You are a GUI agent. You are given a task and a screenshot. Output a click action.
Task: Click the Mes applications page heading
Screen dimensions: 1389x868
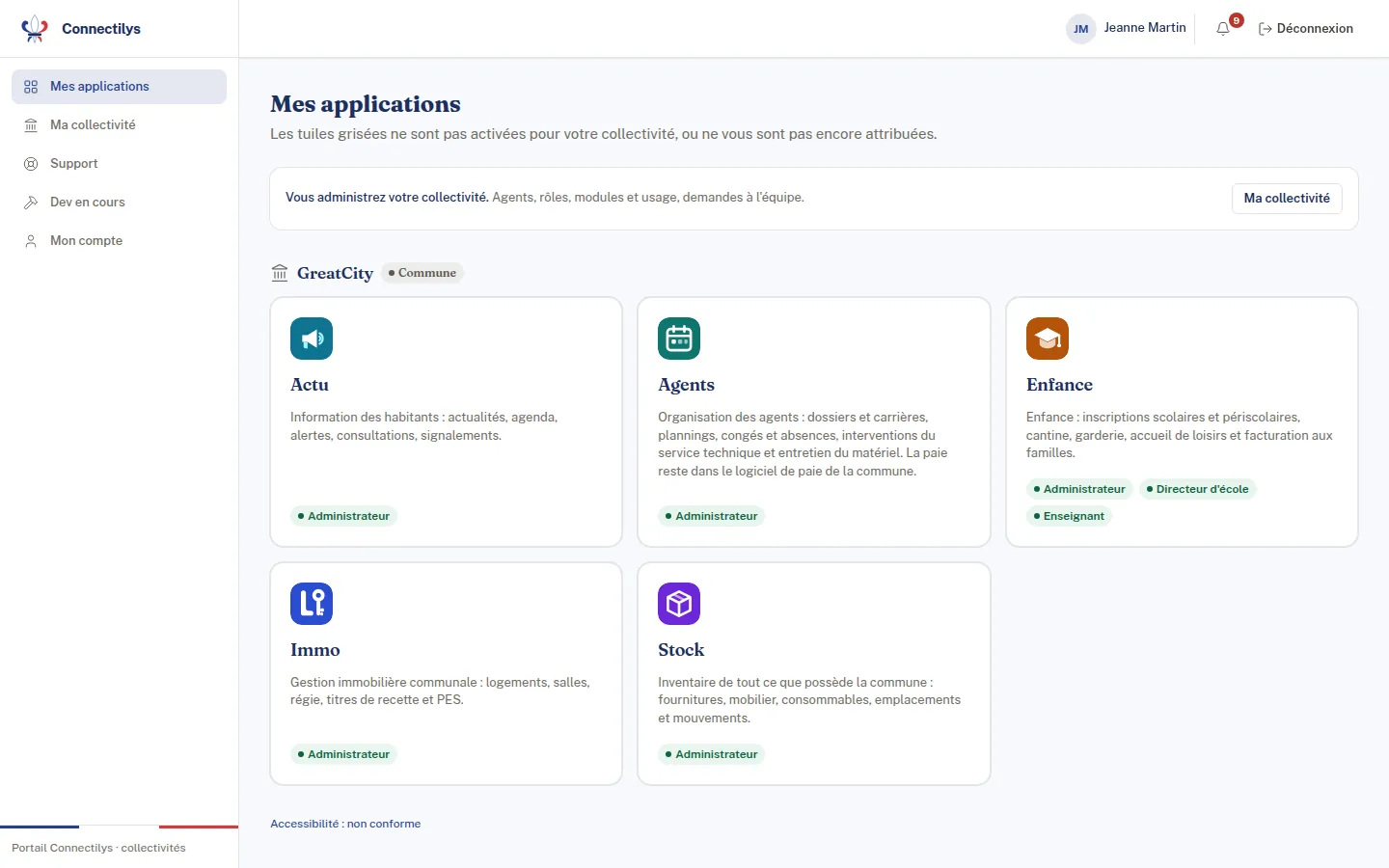pos(366,104)
